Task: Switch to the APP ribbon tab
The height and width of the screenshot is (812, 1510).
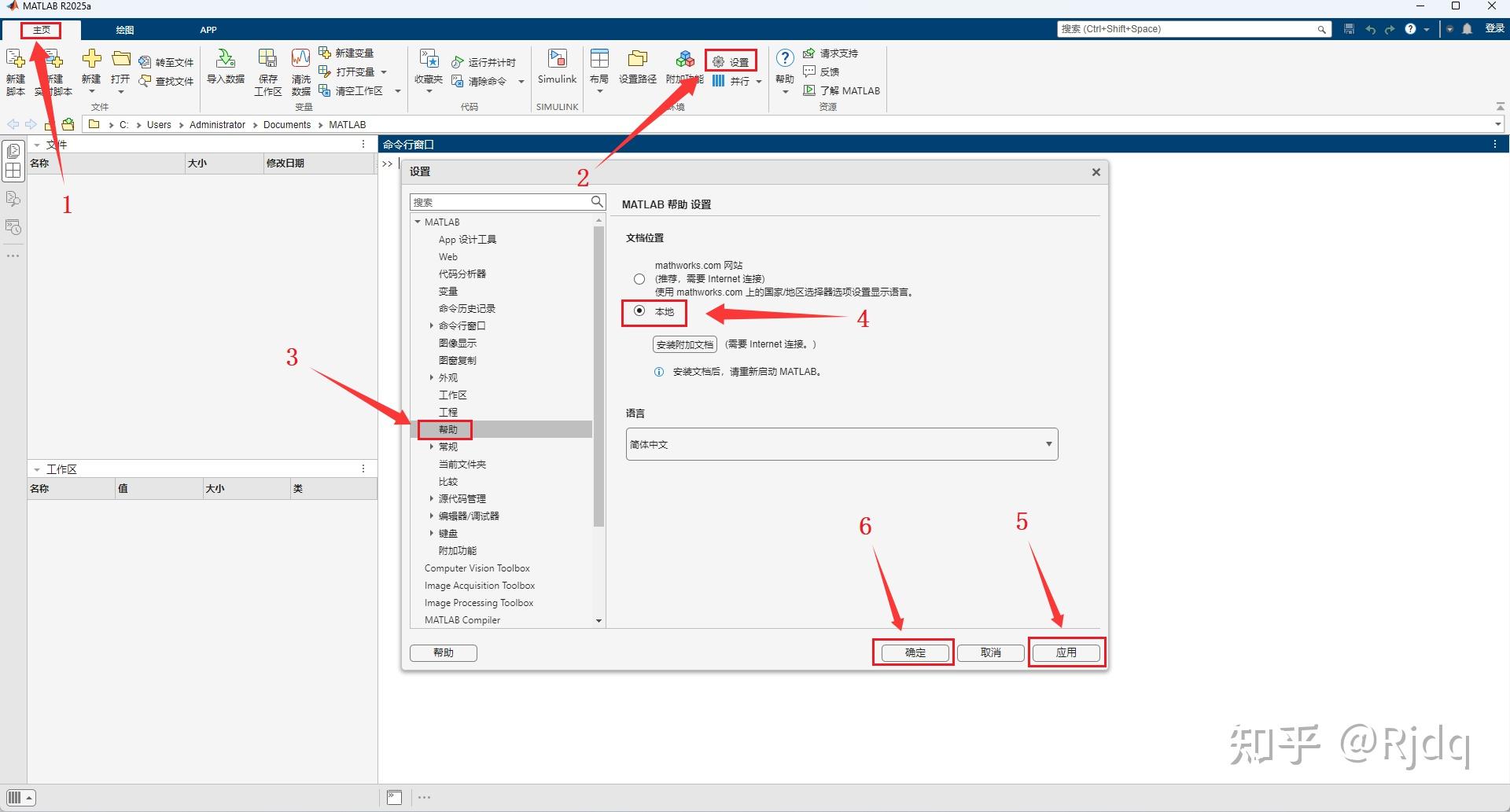Action: pyautogui.click(x=208, y=29)
